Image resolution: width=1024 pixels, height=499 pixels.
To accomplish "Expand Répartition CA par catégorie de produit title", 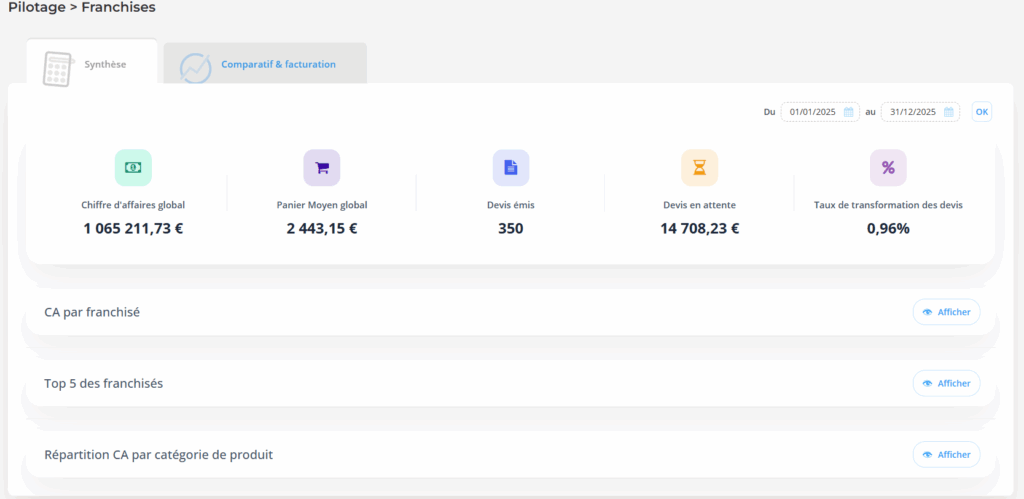I will (x=159, y=454).
